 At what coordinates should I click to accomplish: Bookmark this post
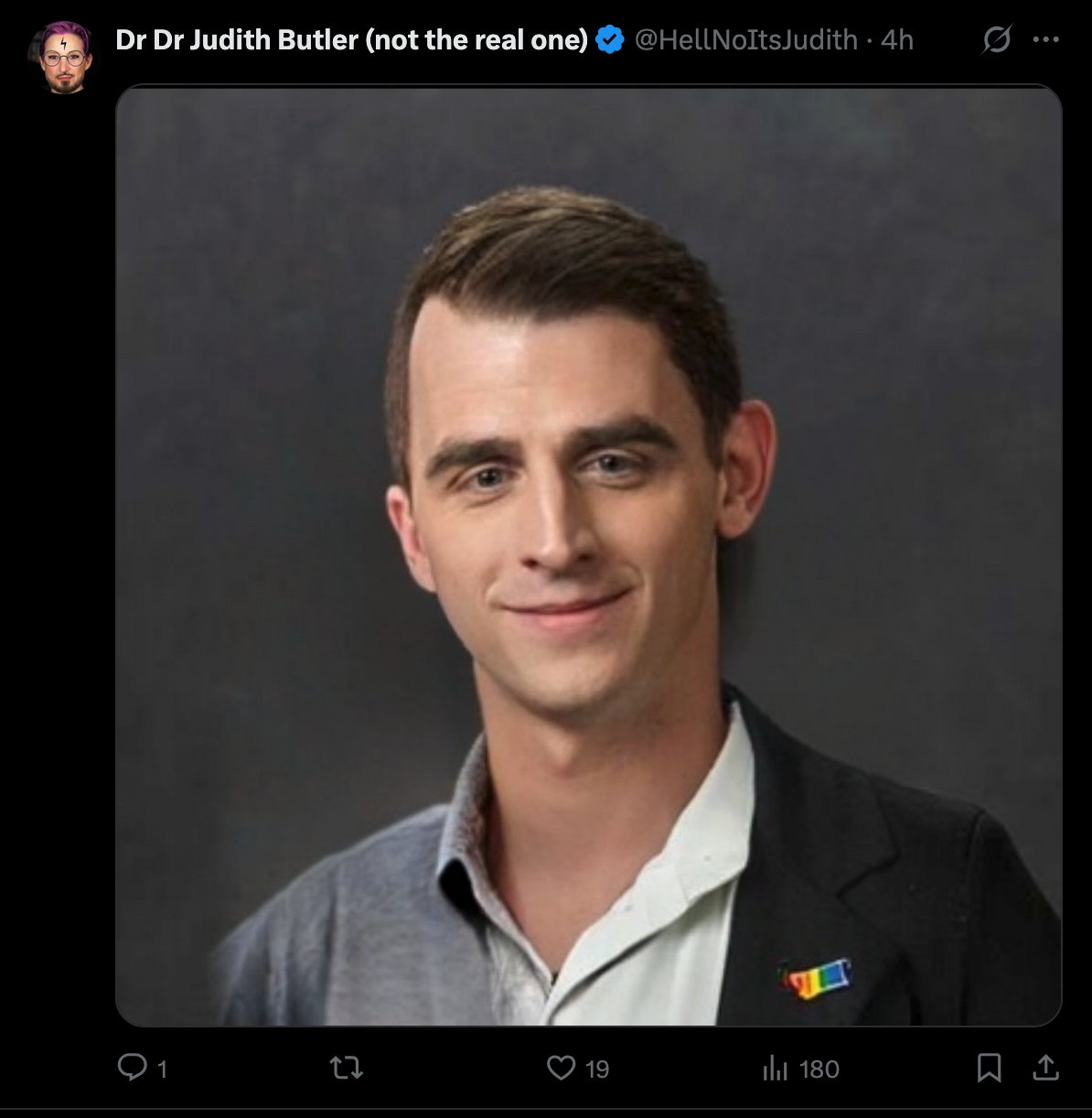[x=989, y=1068]
